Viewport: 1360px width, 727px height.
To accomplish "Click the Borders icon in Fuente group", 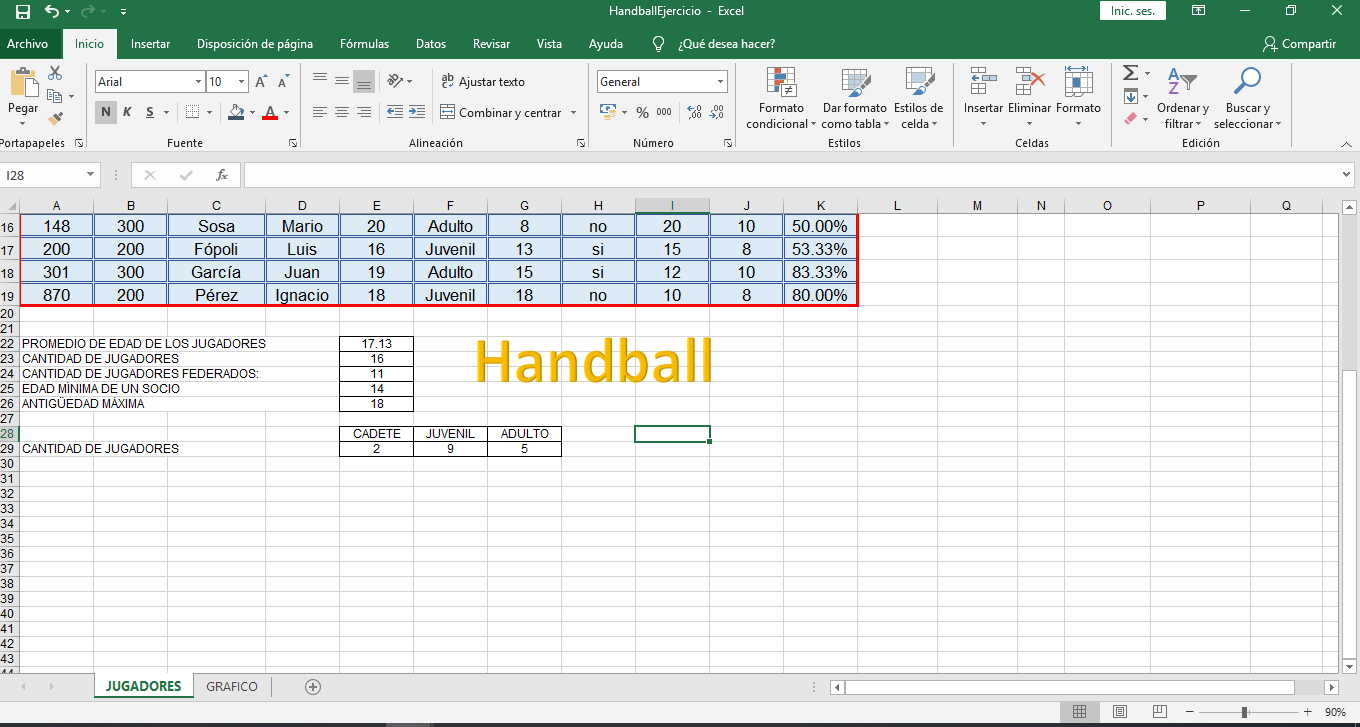I will [x=193, y=112].
